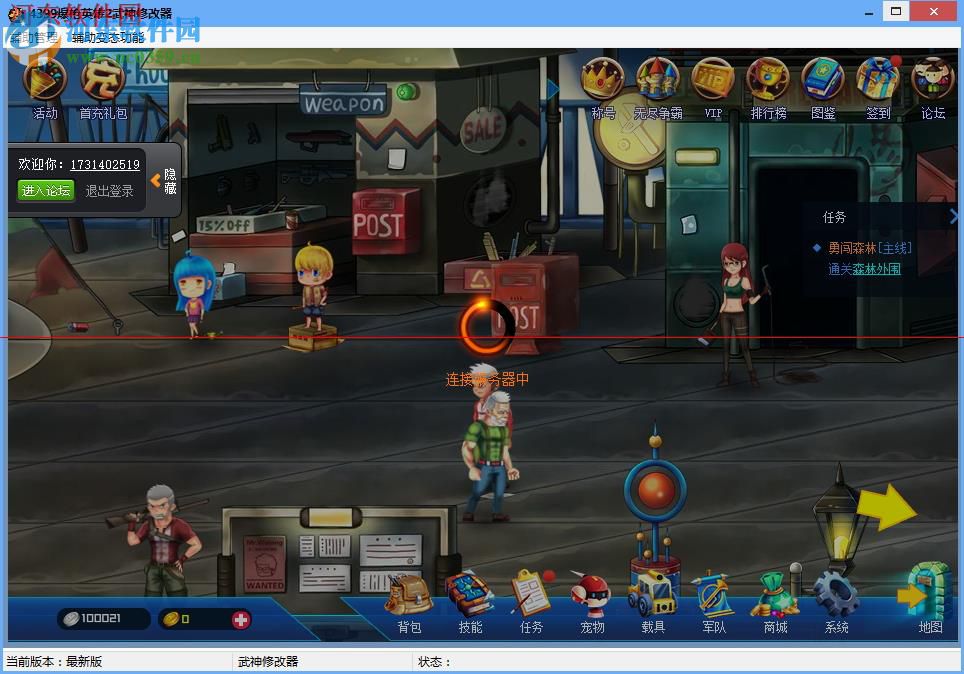Open the 签到 gift box sign-in icon
The image size is (964, 674).
[878, 87]
